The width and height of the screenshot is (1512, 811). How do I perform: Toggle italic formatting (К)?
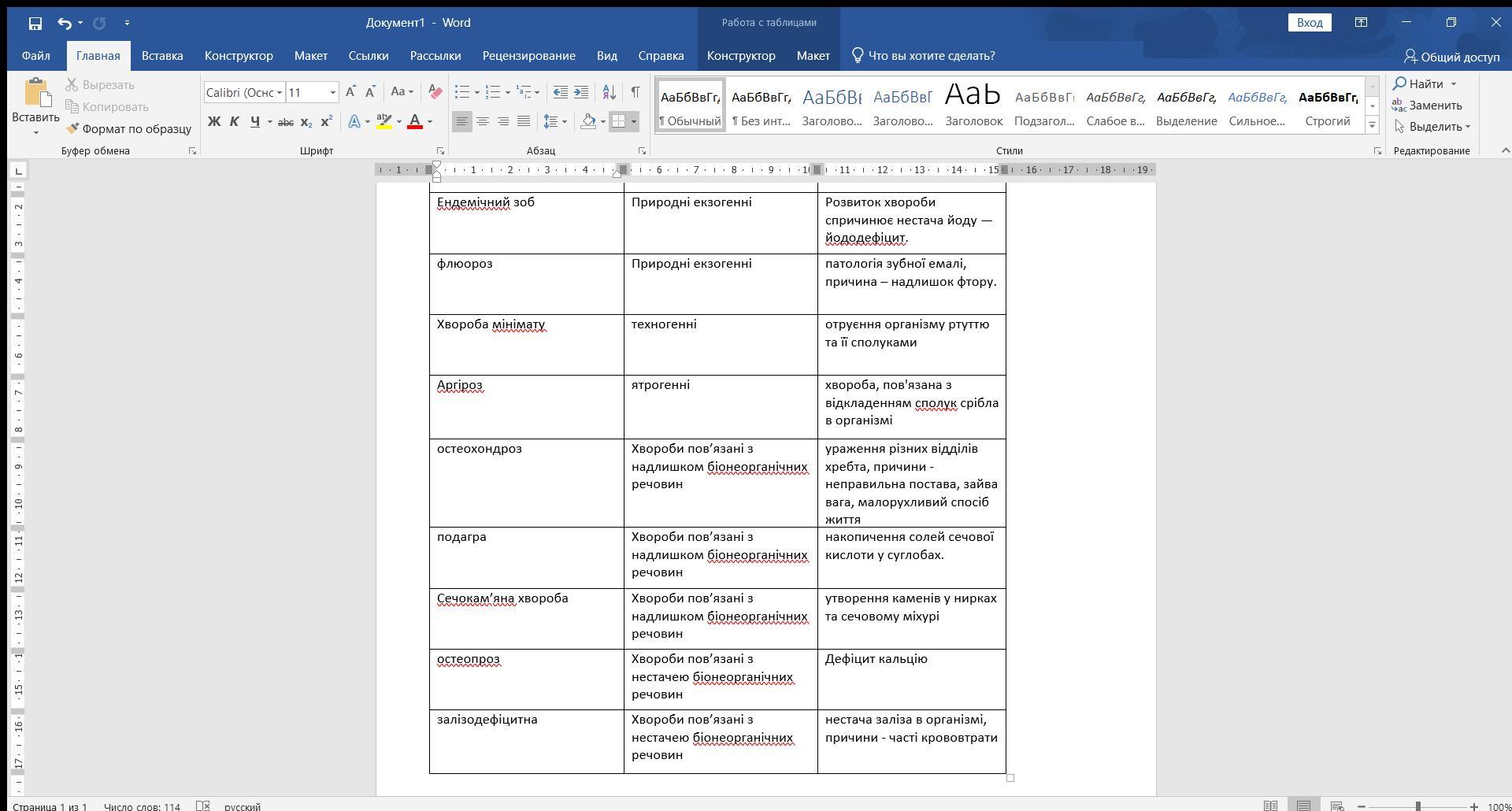[x=234, y=121]
